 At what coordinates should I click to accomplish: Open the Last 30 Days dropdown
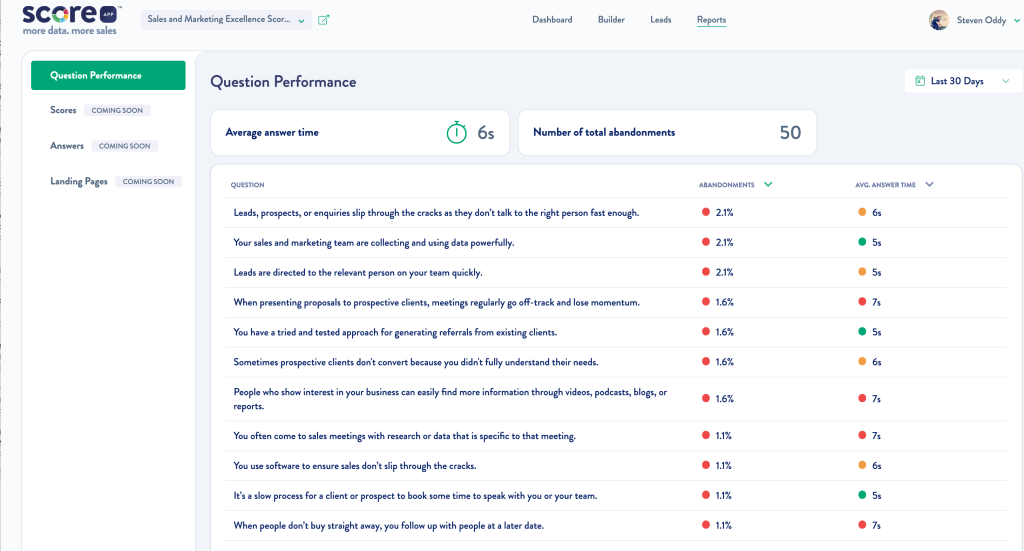(963, 81)
